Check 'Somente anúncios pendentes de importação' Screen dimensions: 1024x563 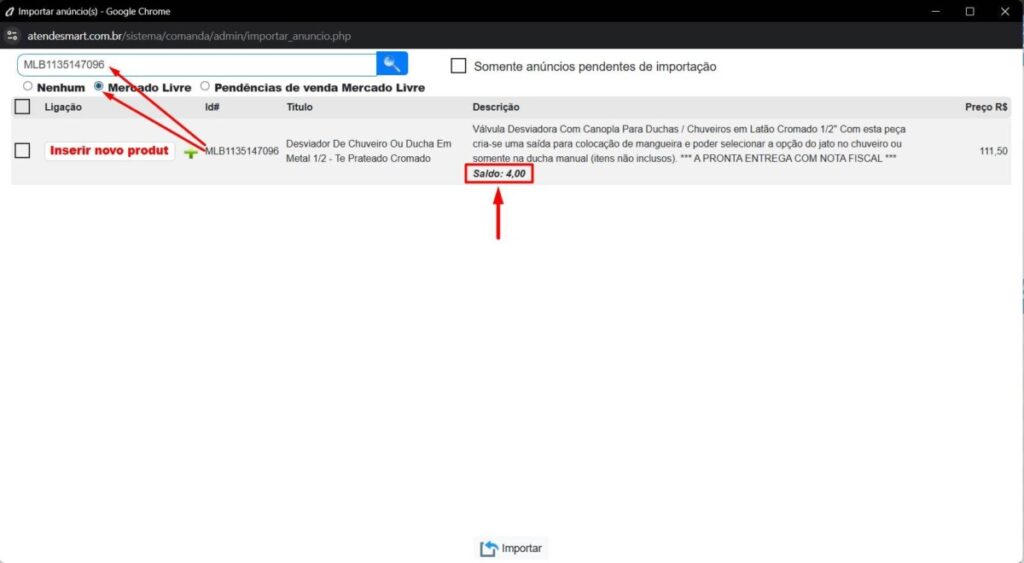point(458,66)
